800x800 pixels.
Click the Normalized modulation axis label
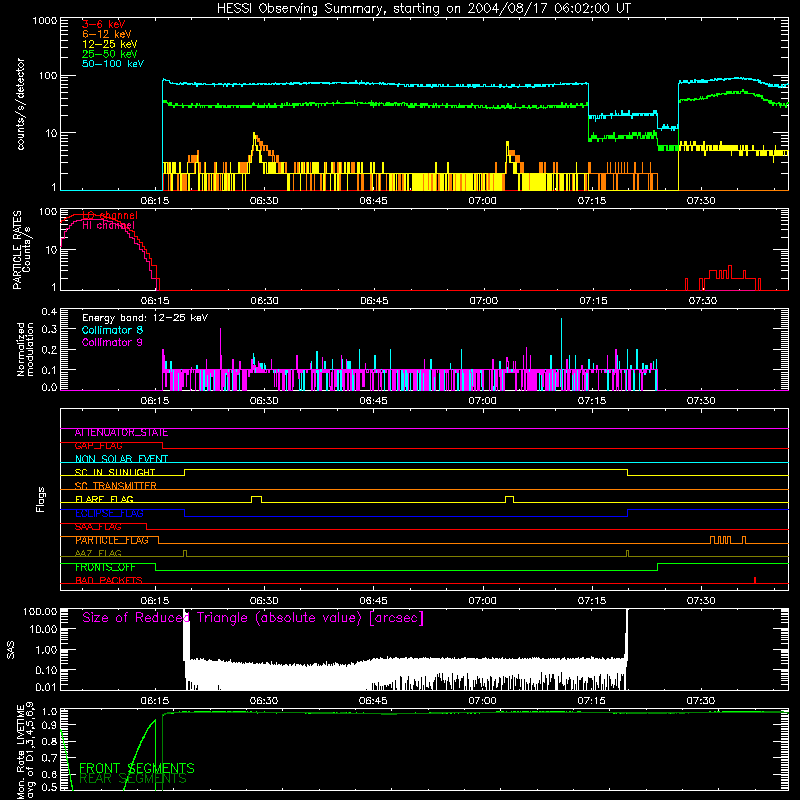click(25, 349)
